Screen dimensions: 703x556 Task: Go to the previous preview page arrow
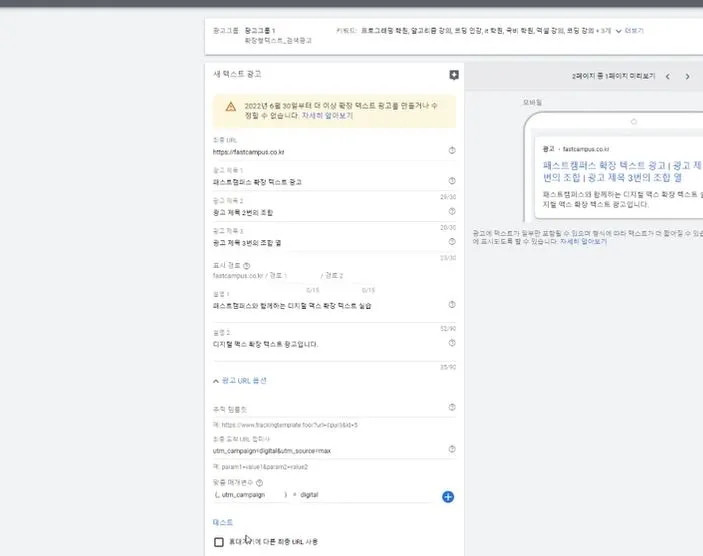click(x=668, y=77)
